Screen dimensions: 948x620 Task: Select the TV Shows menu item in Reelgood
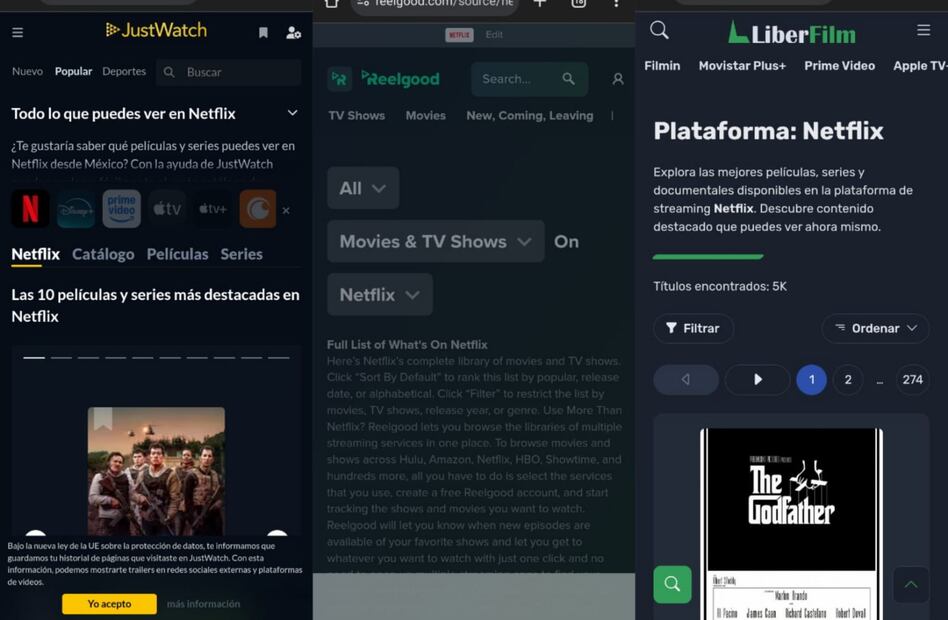tap(356, 115)
